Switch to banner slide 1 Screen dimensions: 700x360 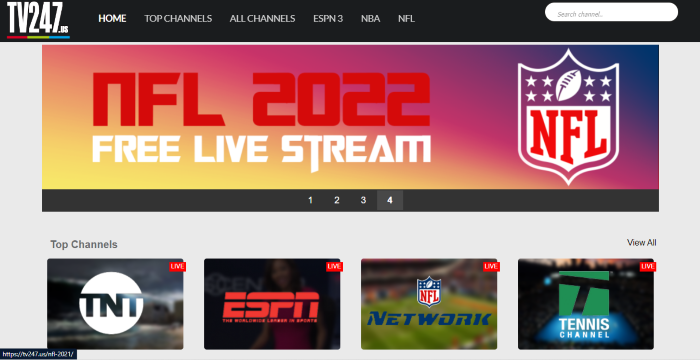(x=310, y=200)
